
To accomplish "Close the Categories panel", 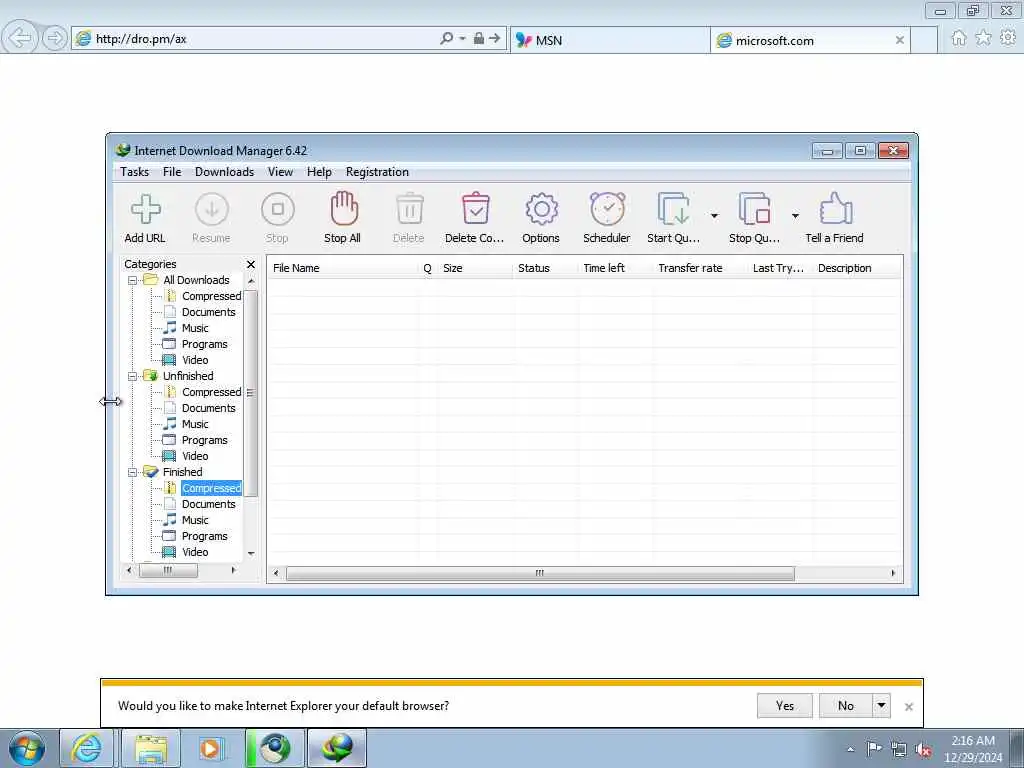I will click(x=251, y=264).
